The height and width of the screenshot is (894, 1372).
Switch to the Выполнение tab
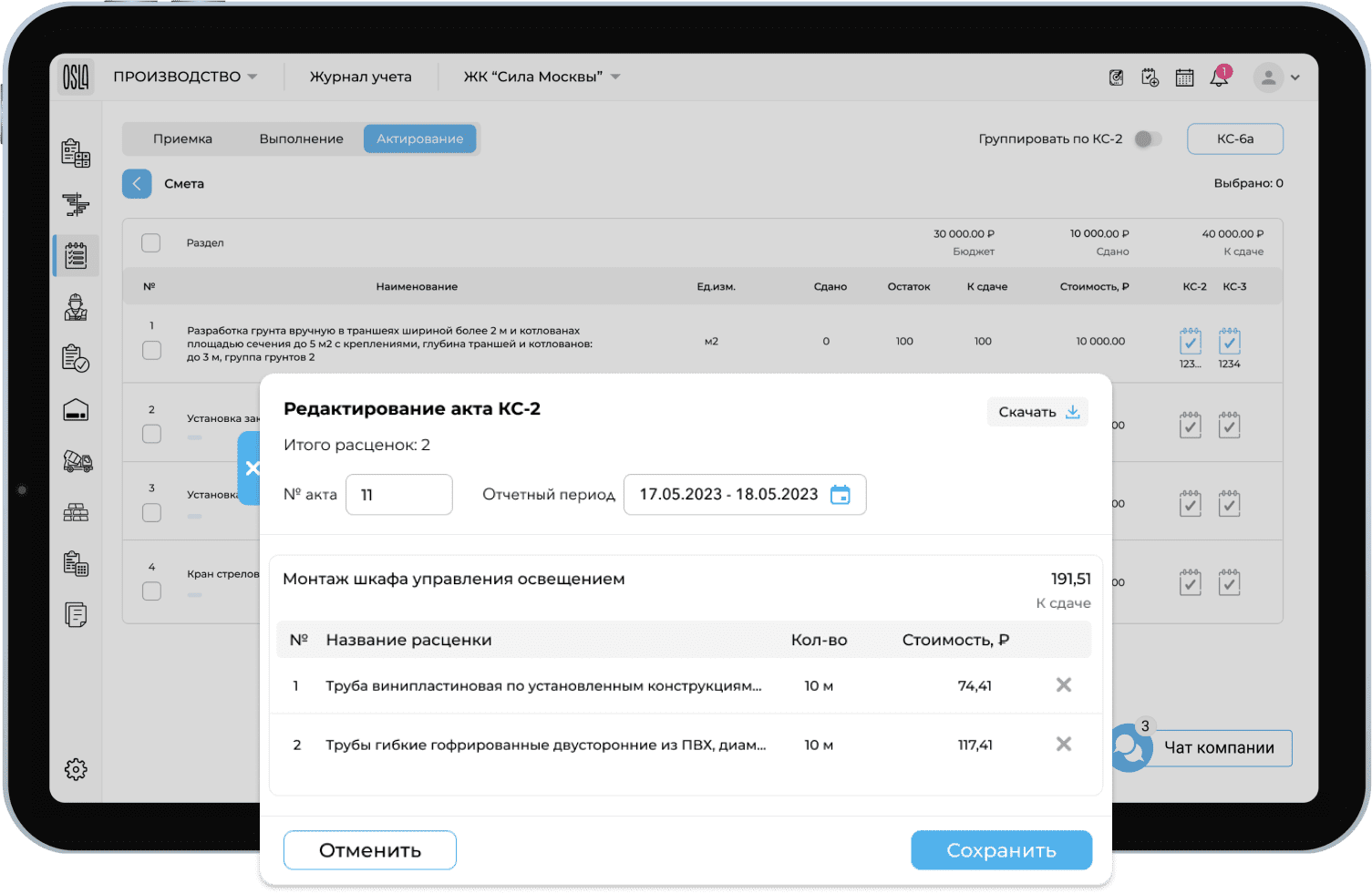coord(301,139)
